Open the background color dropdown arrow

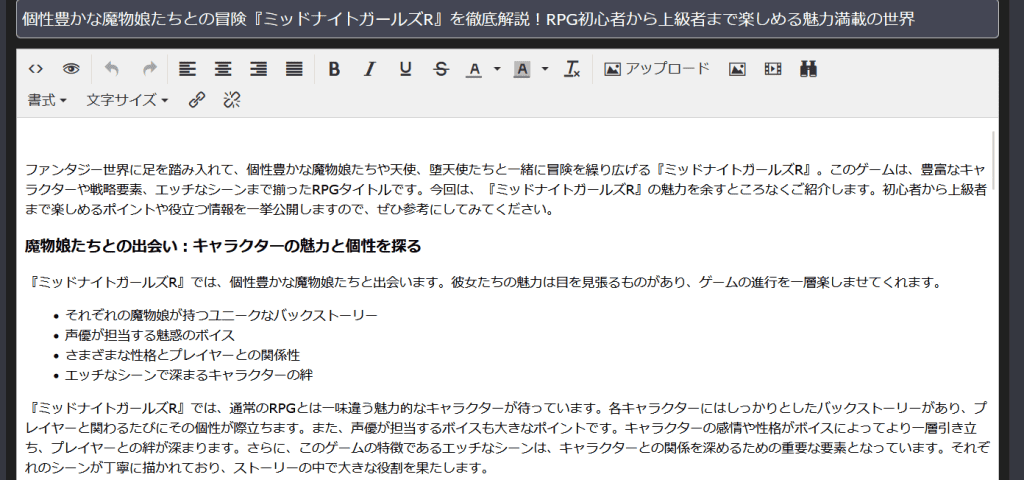(x=545, y=69)
